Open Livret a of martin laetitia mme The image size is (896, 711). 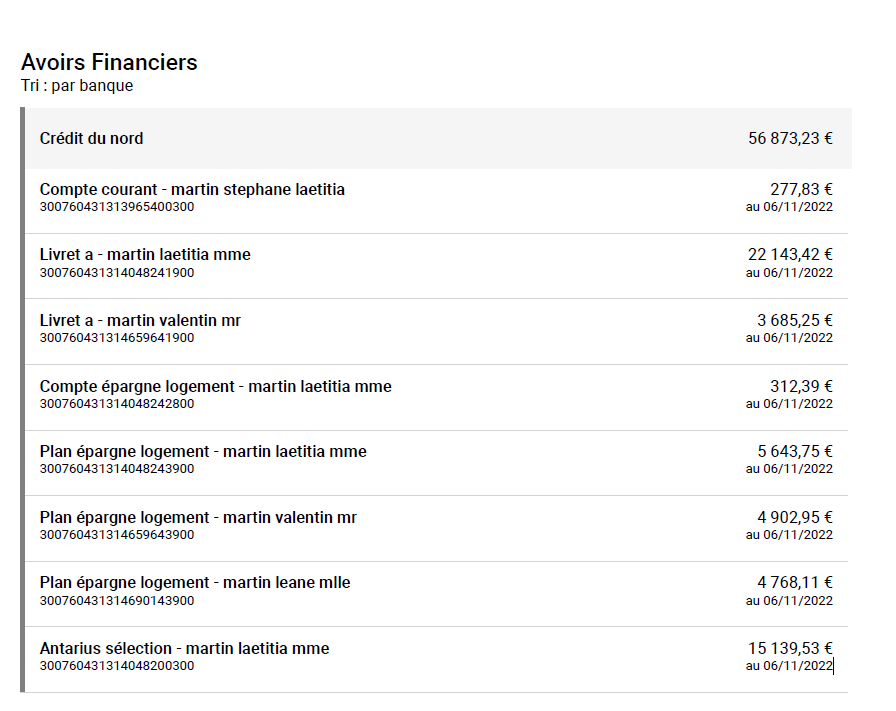[x=145, y=254]
